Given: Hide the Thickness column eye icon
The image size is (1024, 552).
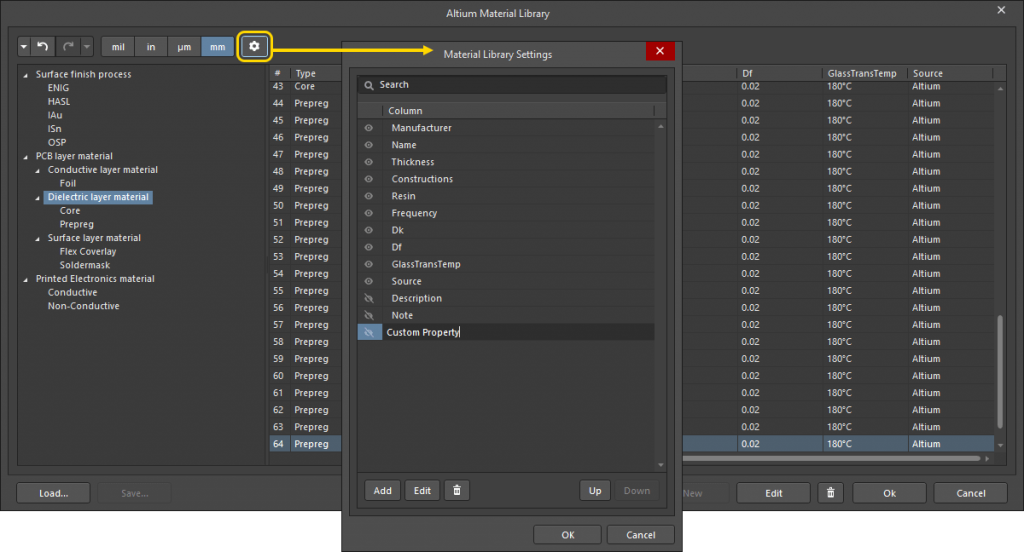Looking at the screenshot, I should 369,162.
